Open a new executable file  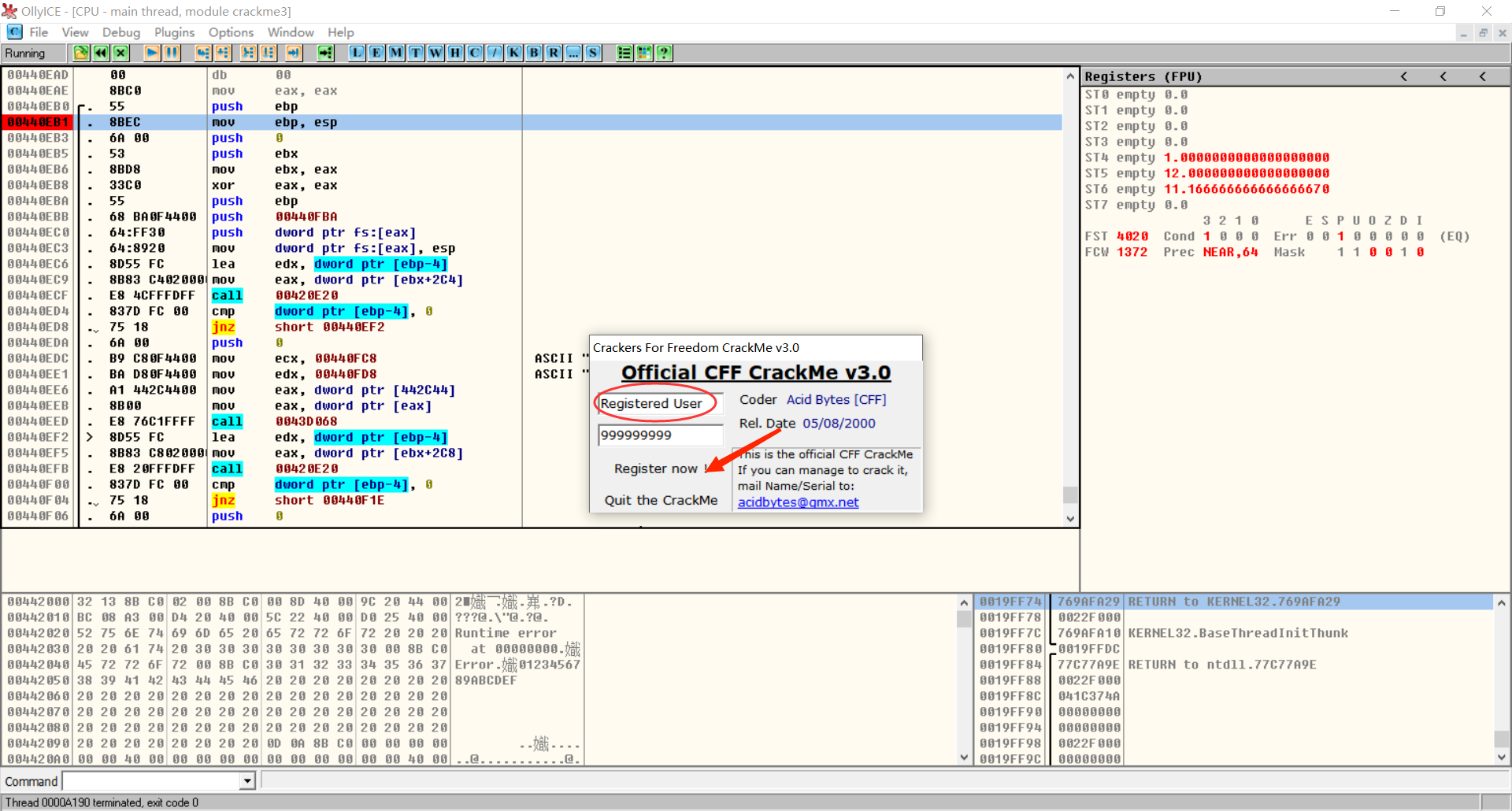click(81, 53)
